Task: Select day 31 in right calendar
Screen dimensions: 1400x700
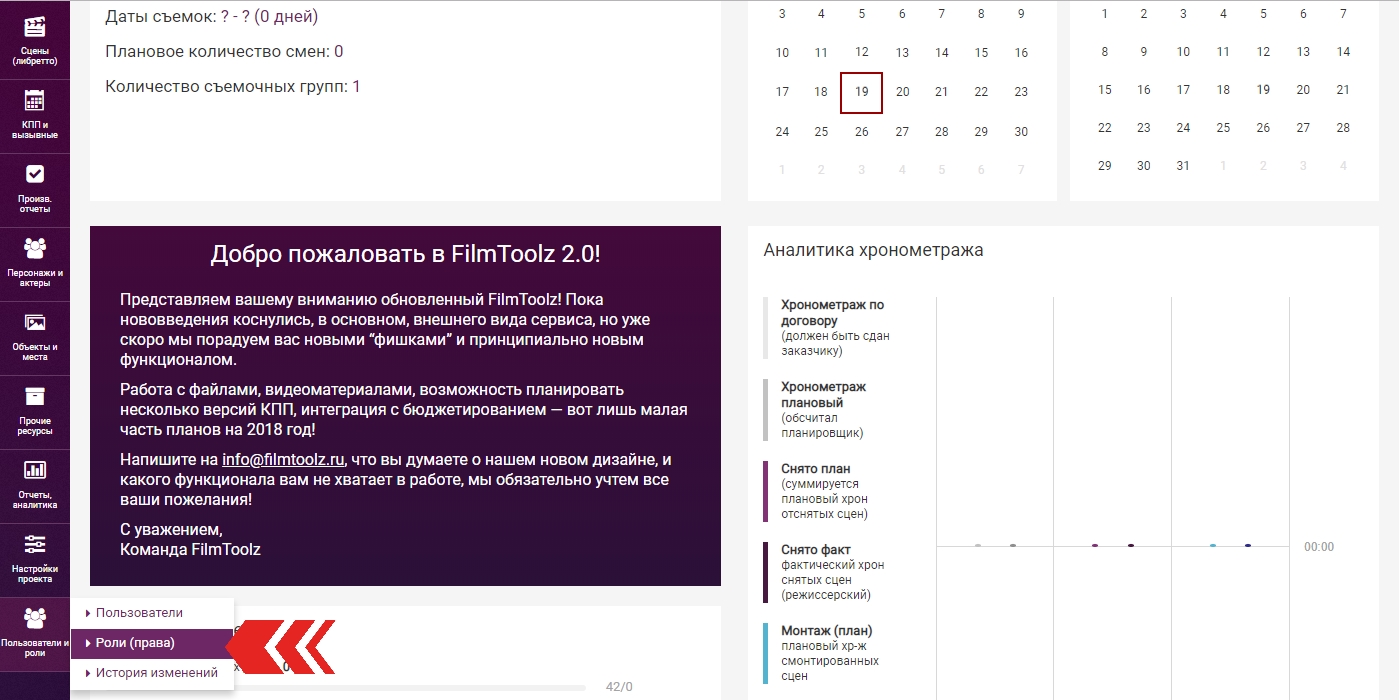Action: tap(1183, 166)
